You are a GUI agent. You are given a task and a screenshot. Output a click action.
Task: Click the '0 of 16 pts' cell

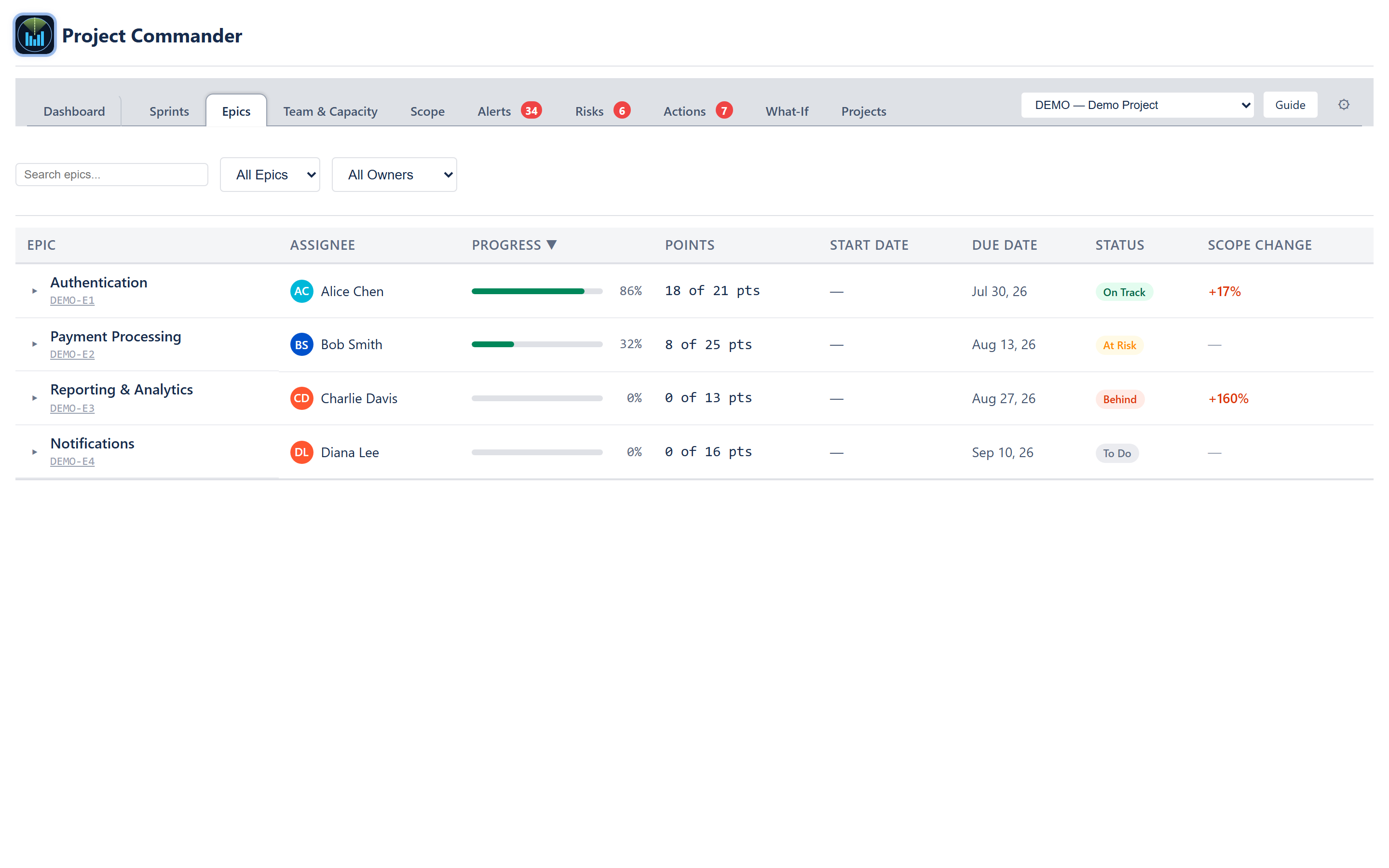pos(708,452)
